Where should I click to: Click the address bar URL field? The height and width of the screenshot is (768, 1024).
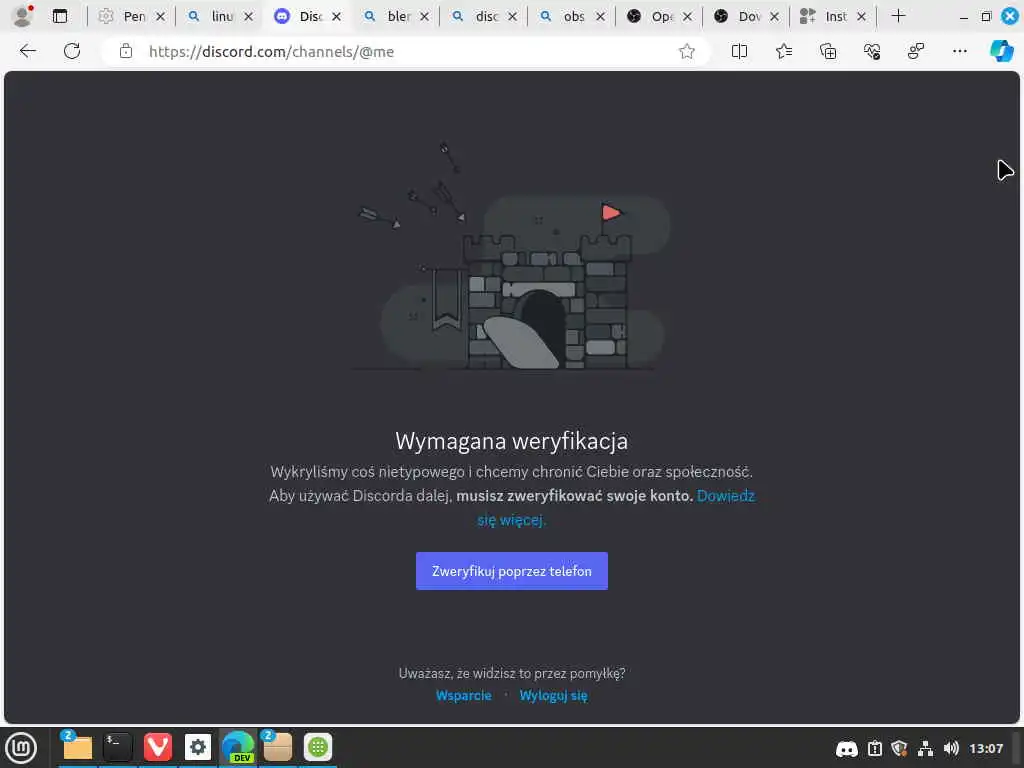[405, 51]
